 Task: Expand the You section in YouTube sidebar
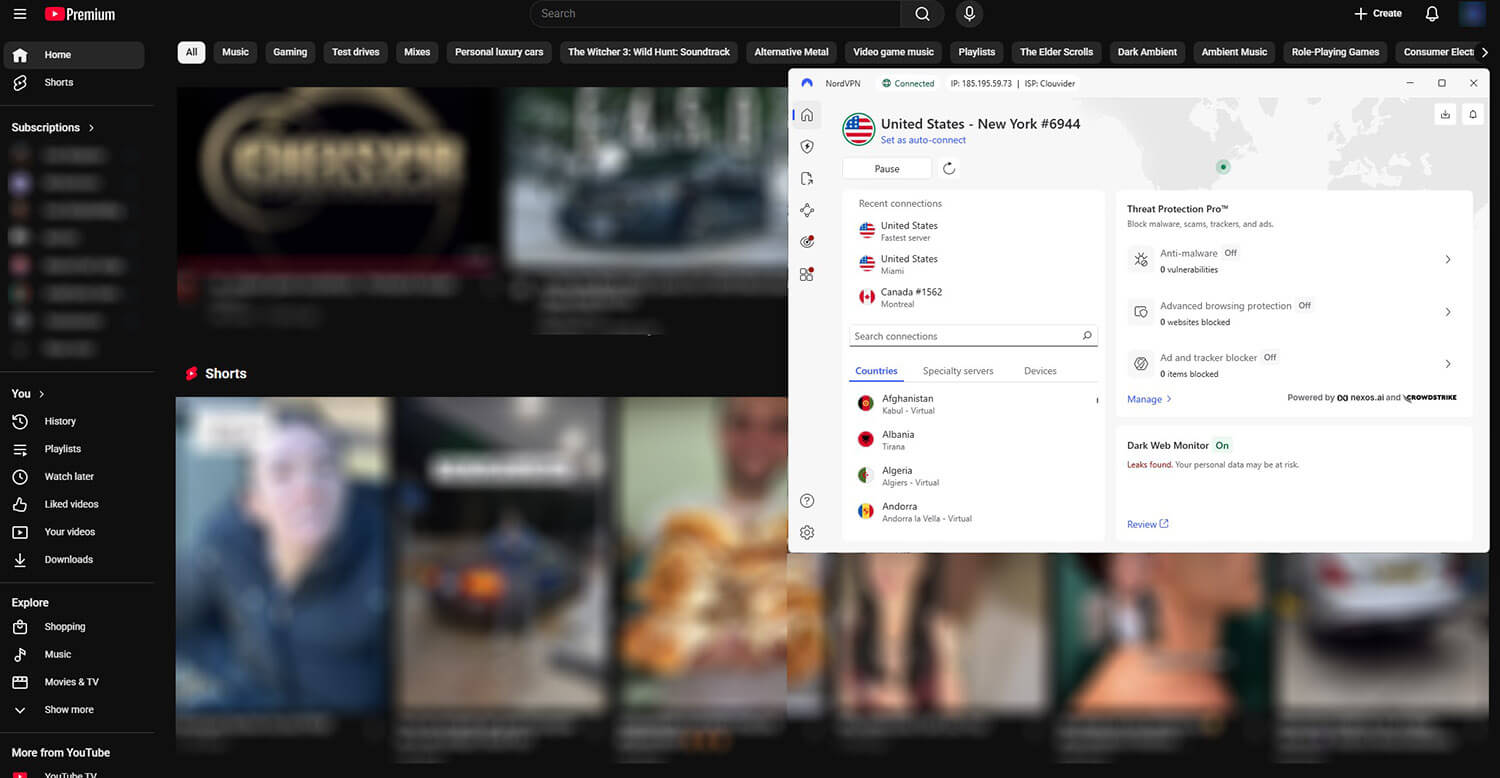28,394
